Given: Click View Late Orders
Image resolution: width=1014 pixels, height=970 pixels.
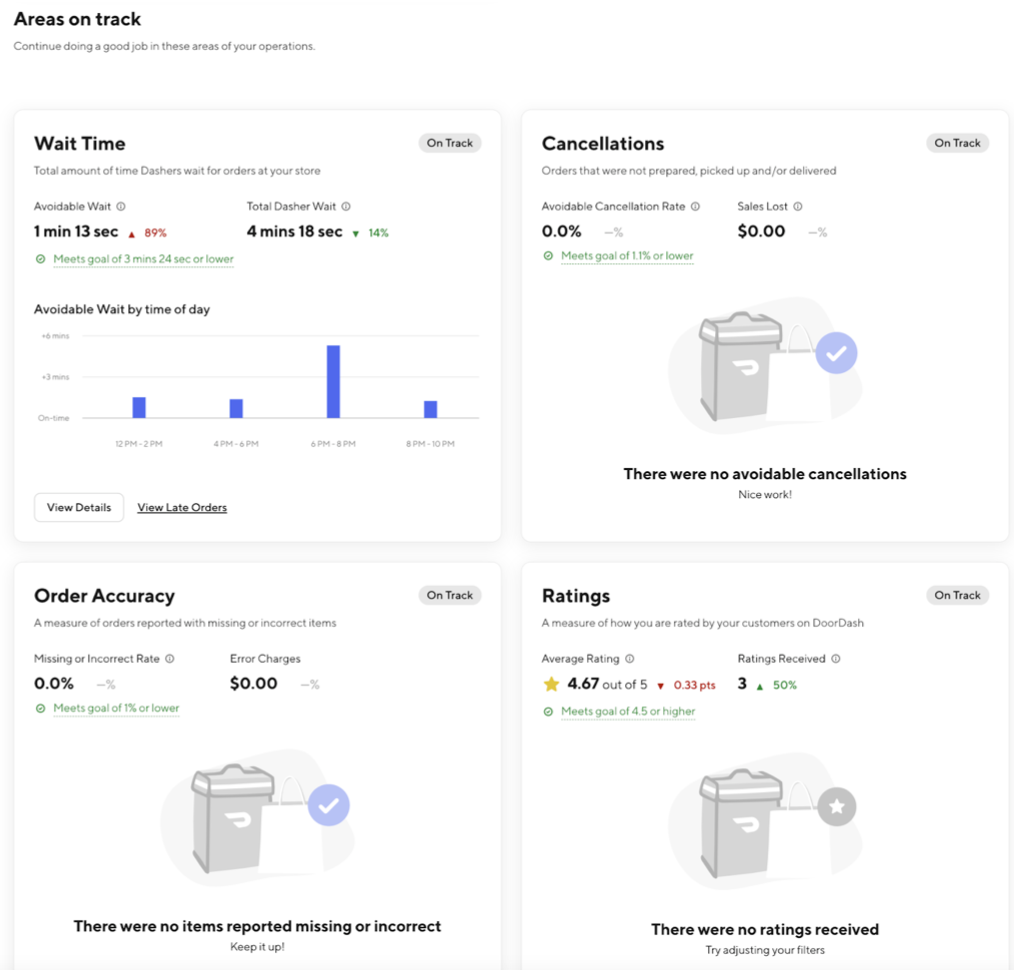Looking at the screenshot, I should pyautogui.click(x=181, y=507).
